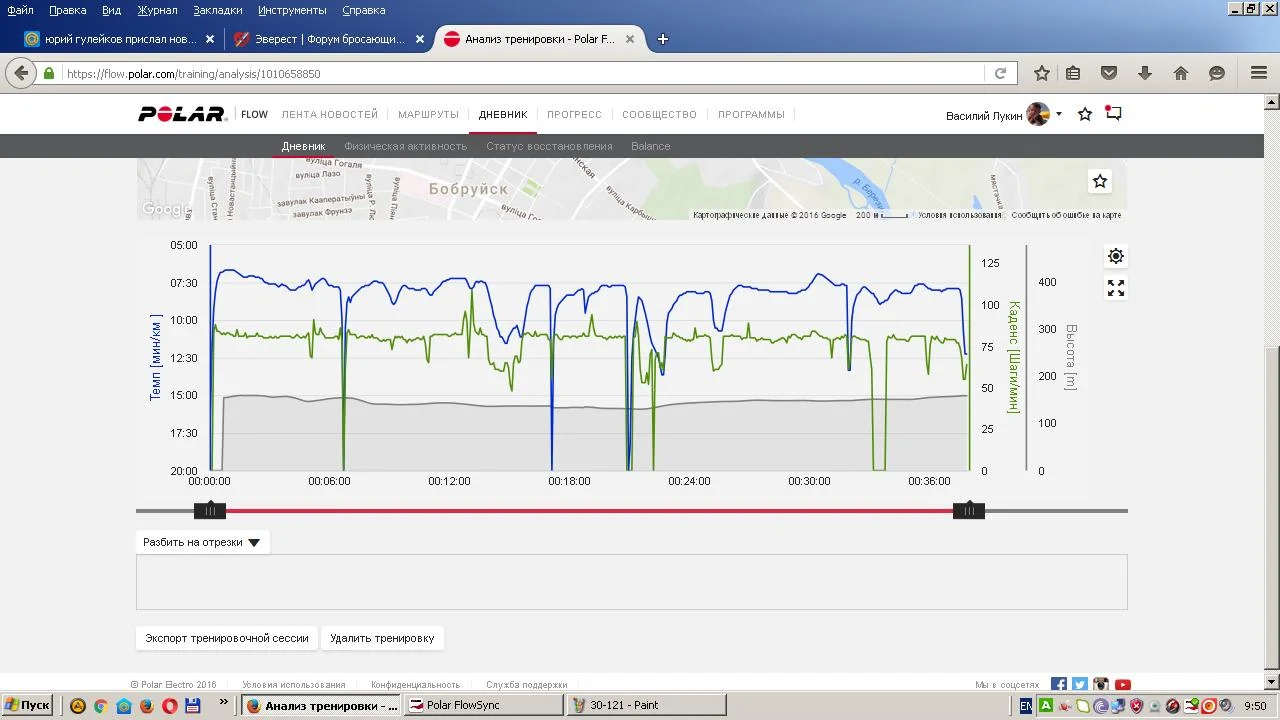Bookmark this page with Firefox star
Screen dimensions: 1280x720
coord(1042,73)
